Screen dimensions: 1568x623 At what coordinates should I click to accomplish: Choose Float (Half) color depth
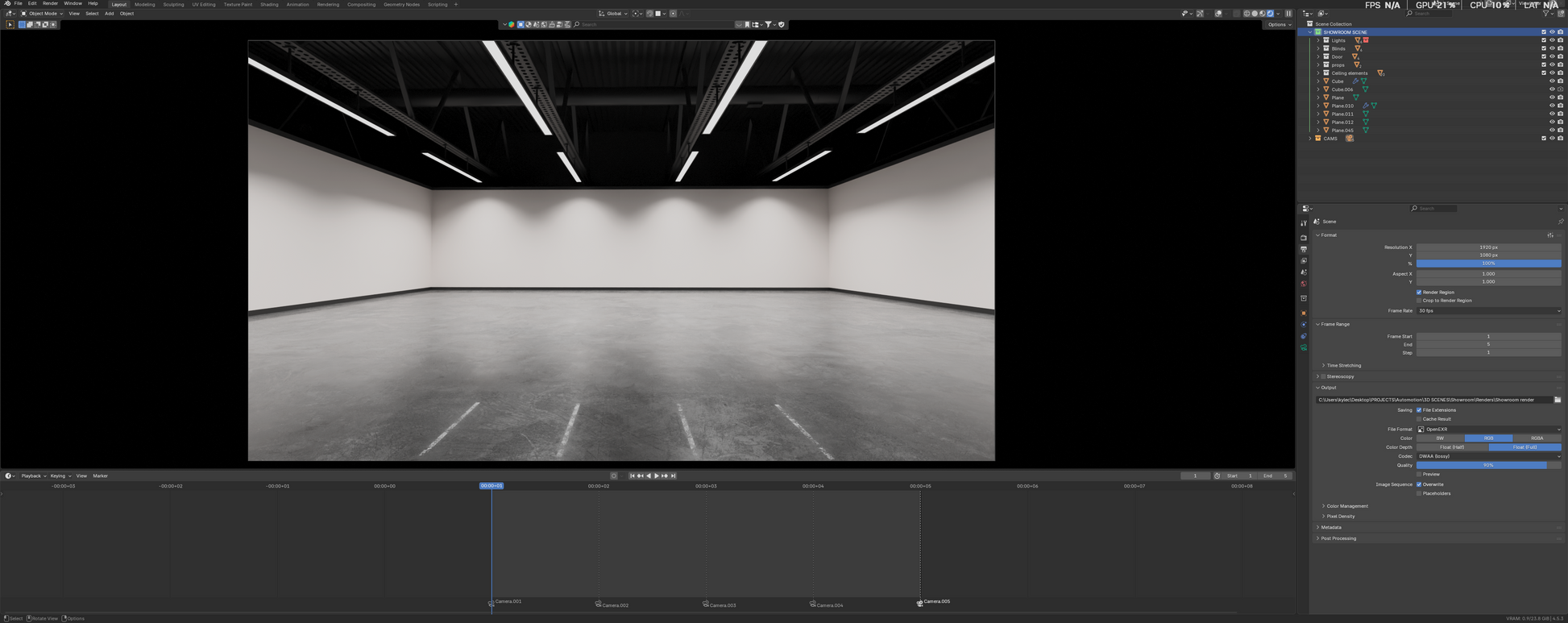click(x=1452, y=447)
